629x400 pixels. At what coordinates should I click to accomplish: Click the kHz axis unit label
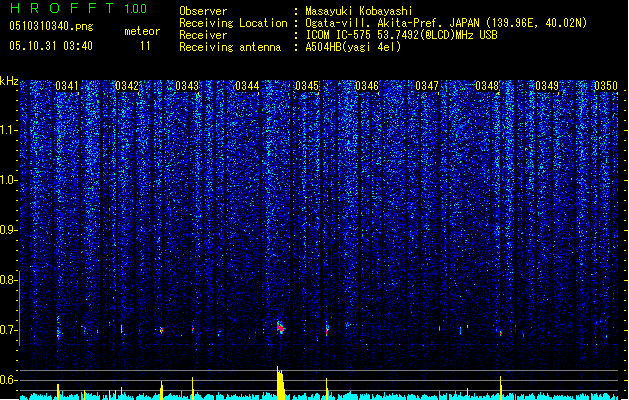(x=9, y=81)
